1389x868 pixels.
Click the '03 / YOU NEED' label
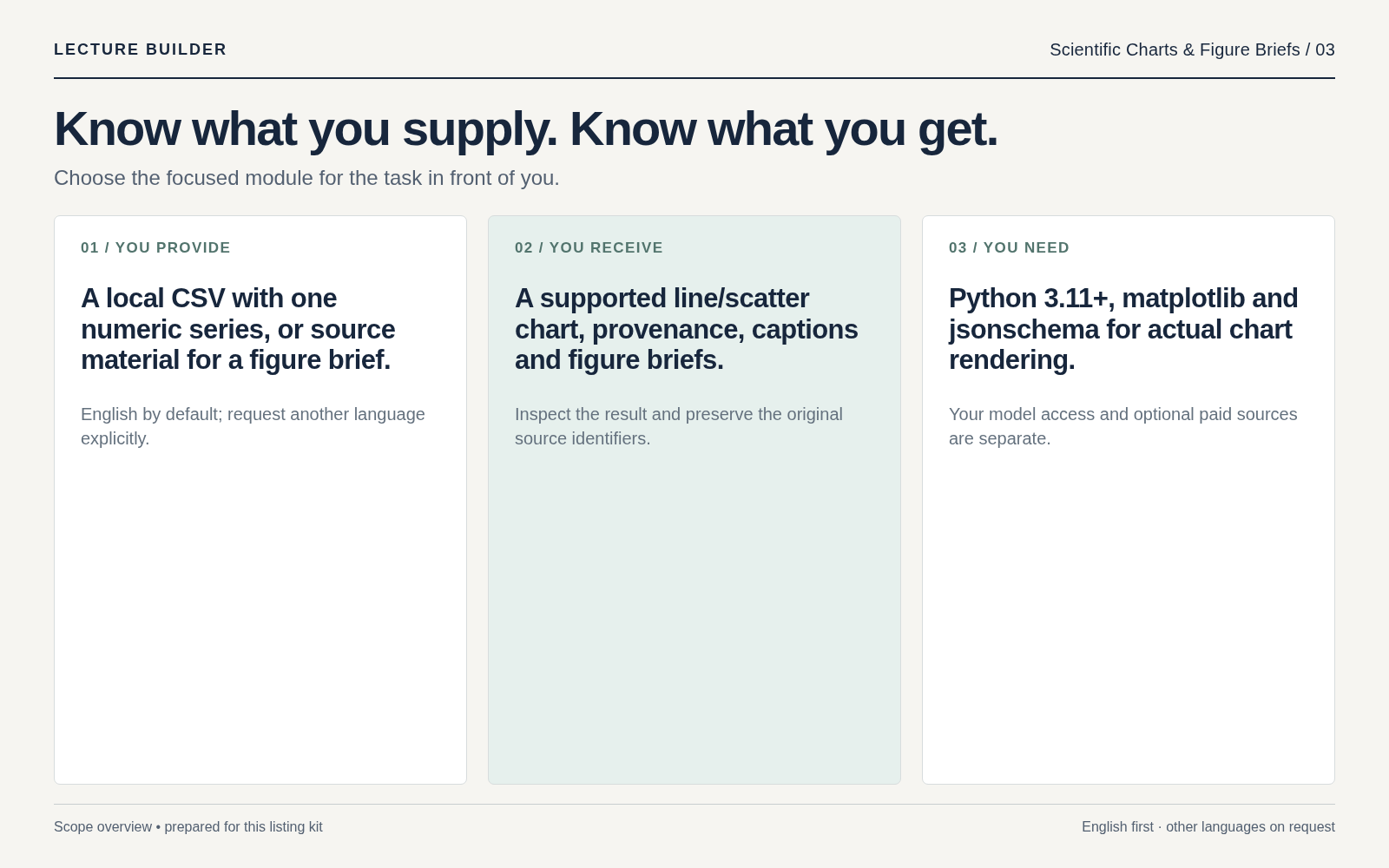(1009, 247)
